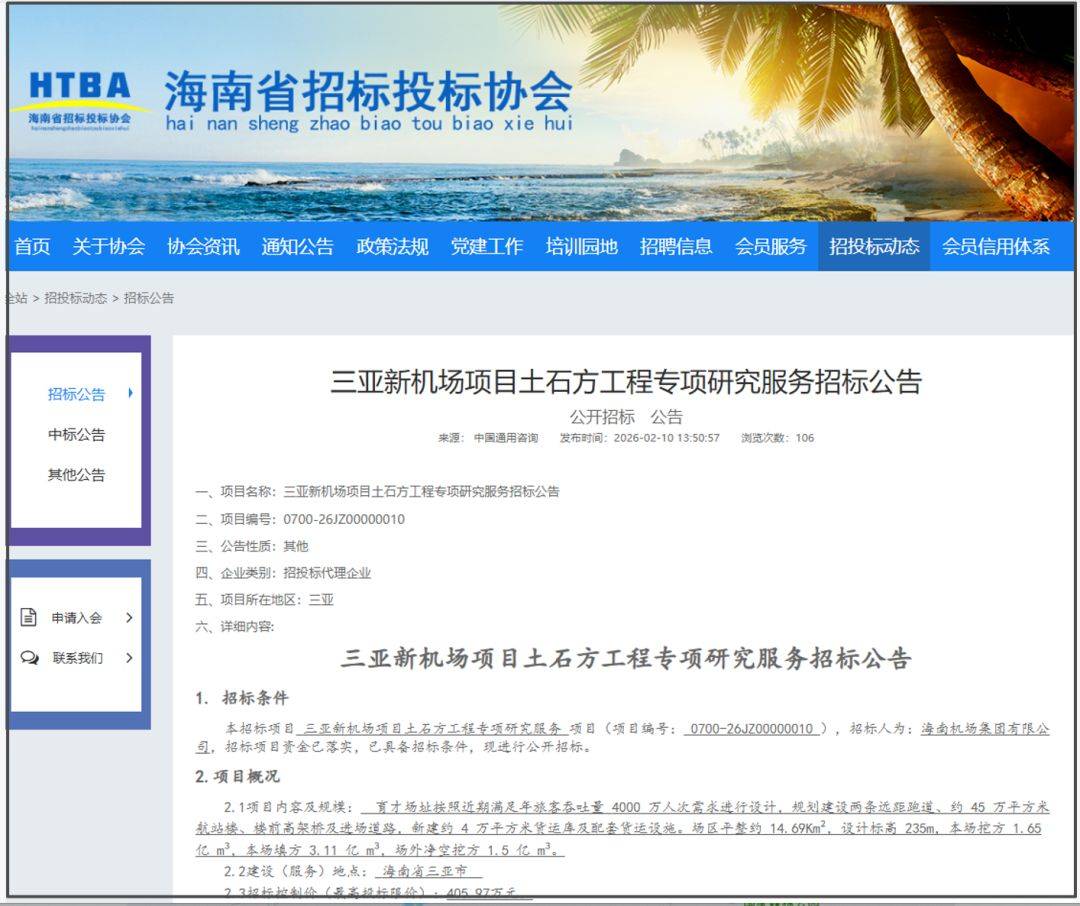The image size is (1080, 906).
Task: Open the 会员服务 navigation item
Action: tap(770, 247)
